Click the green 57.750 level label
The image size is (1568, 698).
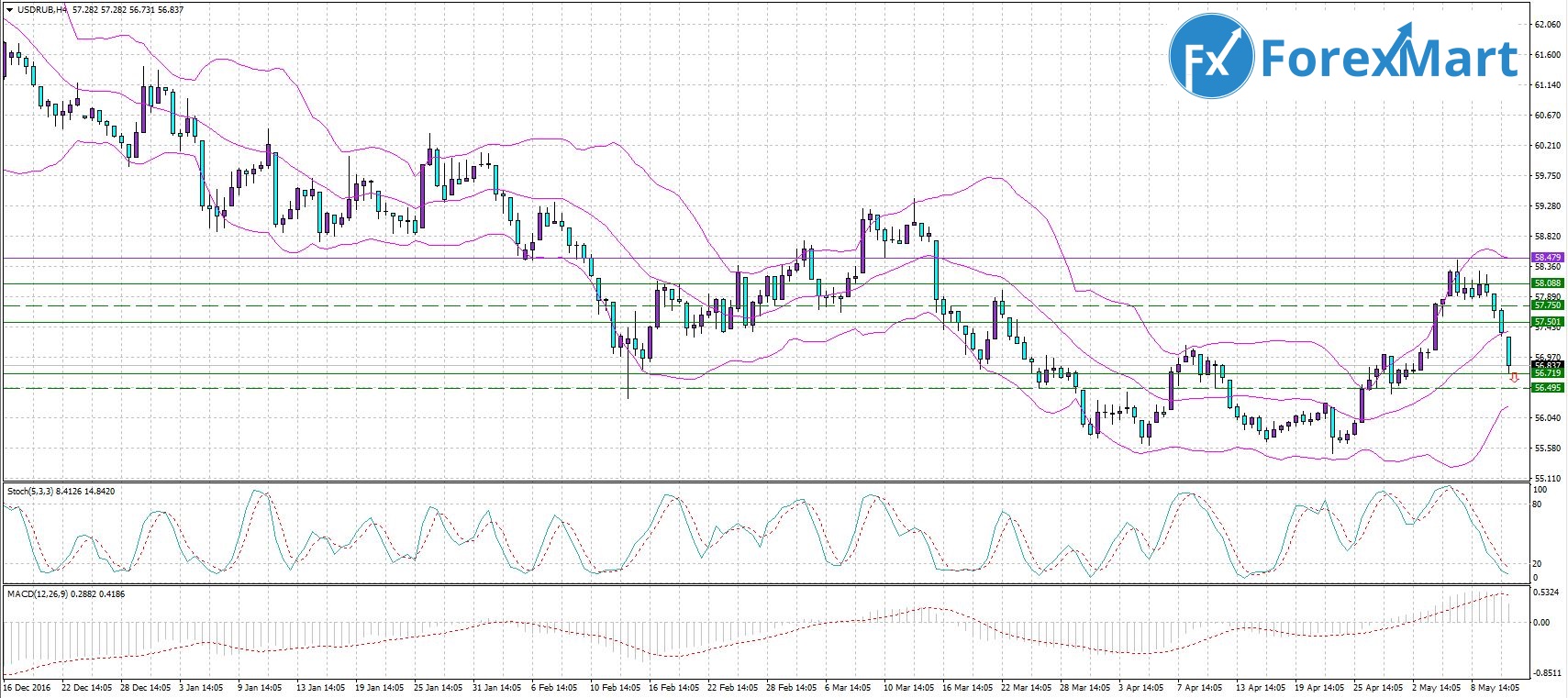point(1548,305)
